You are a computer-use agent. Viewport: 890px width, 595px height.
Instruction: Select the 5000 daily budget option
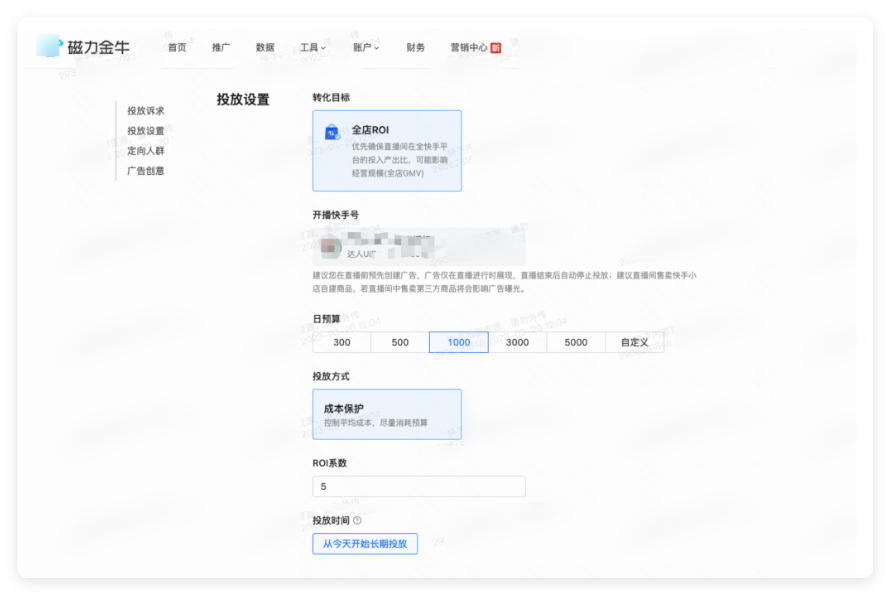[x=574, y=342]
